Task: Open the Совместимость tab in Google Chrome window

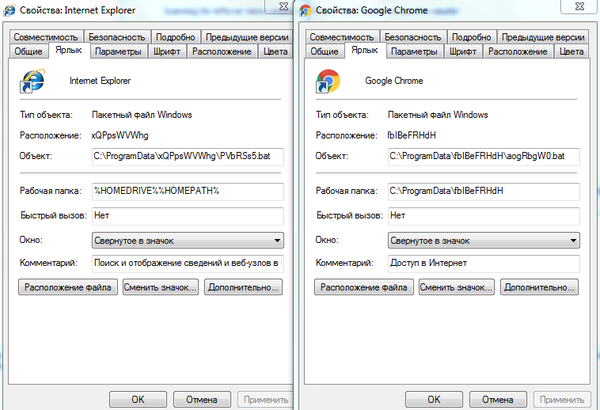Action: click(342, 37)
